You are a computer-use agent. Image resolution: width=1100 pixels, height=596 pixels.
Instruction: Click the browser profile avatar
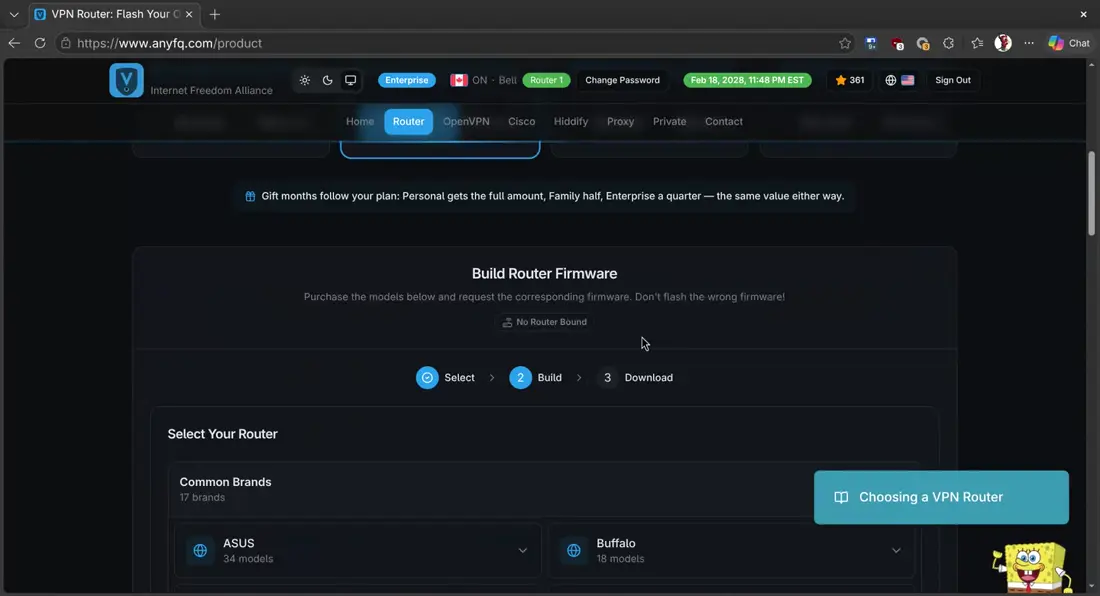[x=1003, y=43]
